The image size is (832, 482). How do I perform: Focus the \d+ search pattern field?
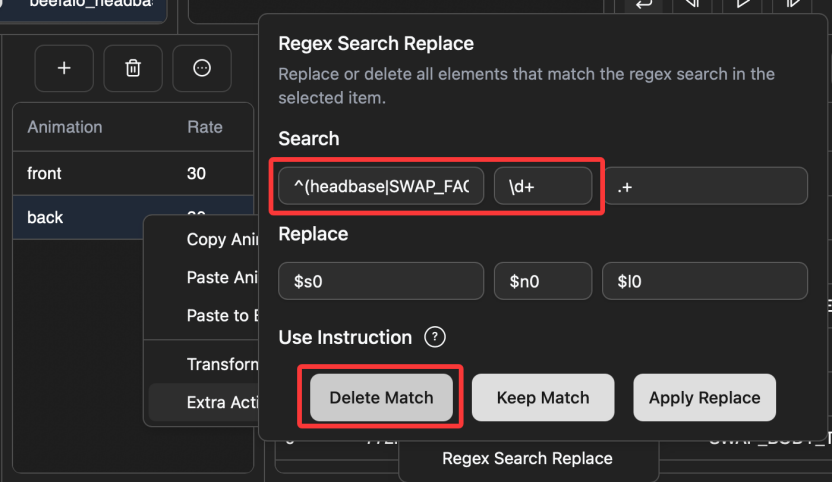543,186
